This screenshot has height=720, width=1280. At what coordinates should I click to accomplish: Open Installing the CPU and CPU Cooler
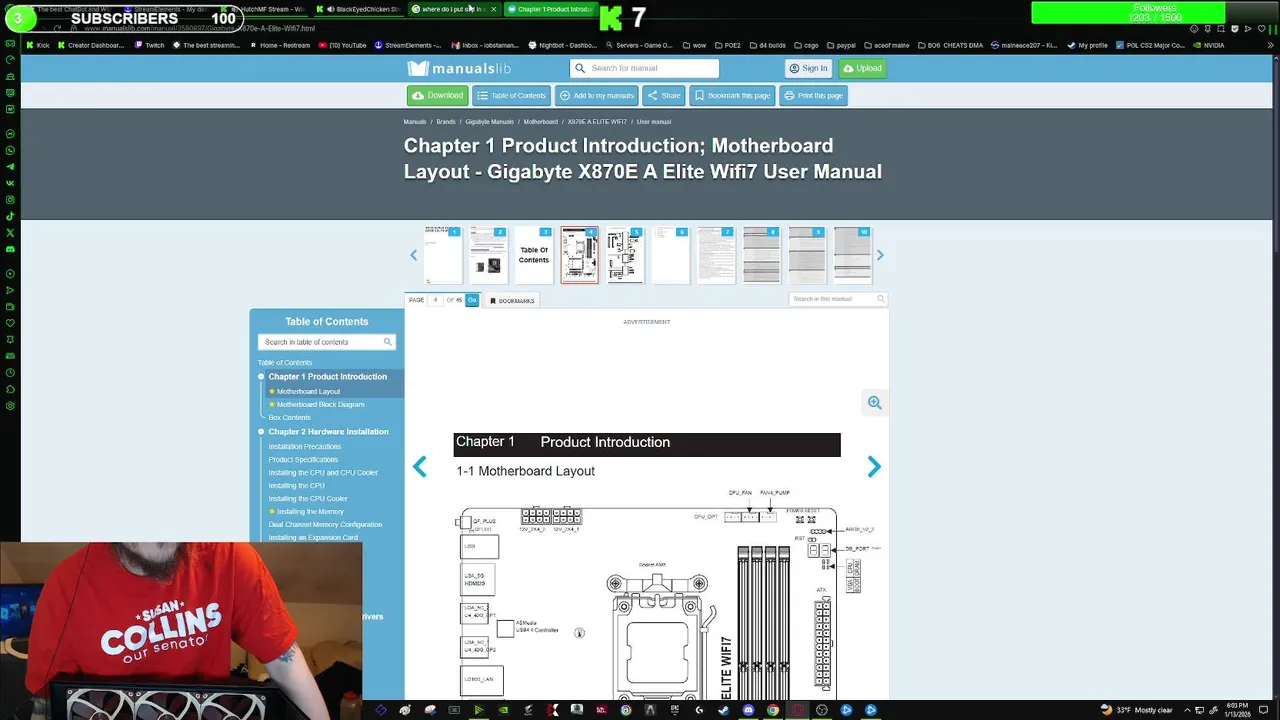323,473
